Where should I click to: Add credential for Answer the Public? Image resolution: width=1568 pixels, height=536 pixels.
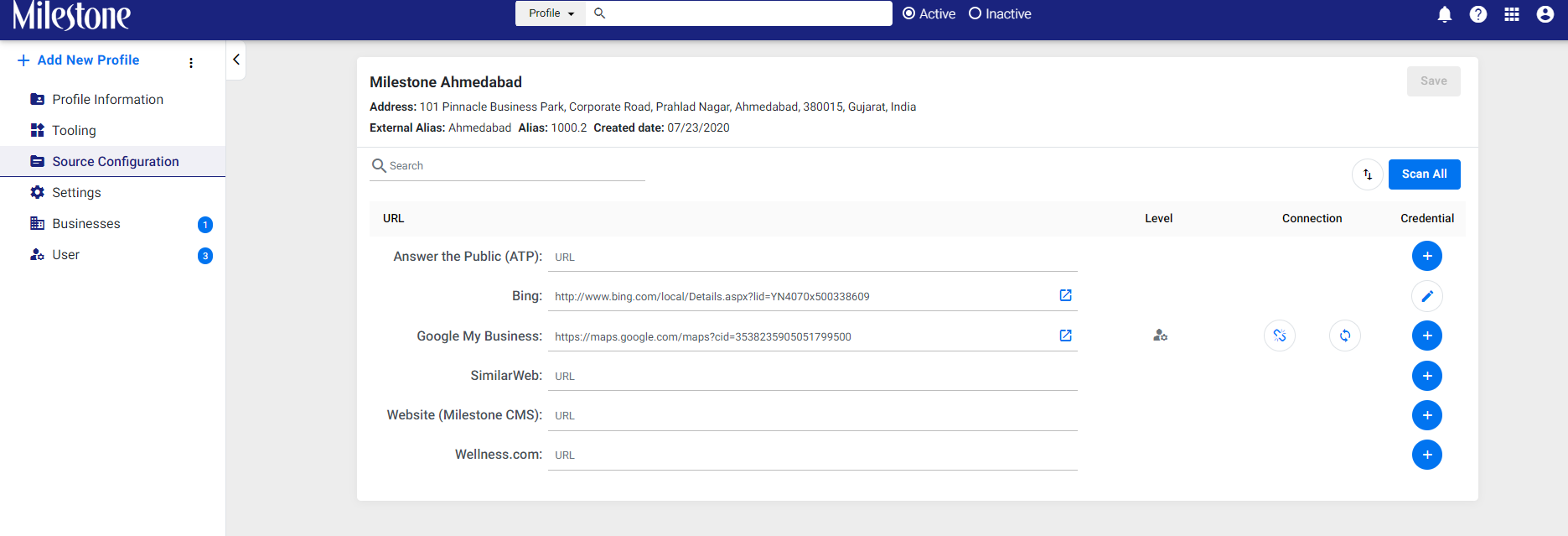click(x=1427, y=256)
